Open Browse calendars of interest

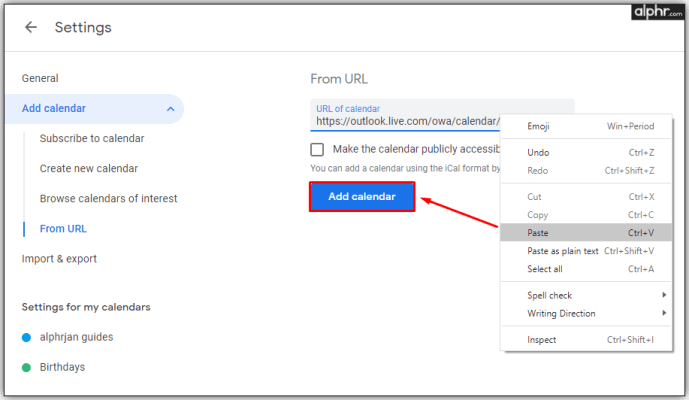(109, 199)
